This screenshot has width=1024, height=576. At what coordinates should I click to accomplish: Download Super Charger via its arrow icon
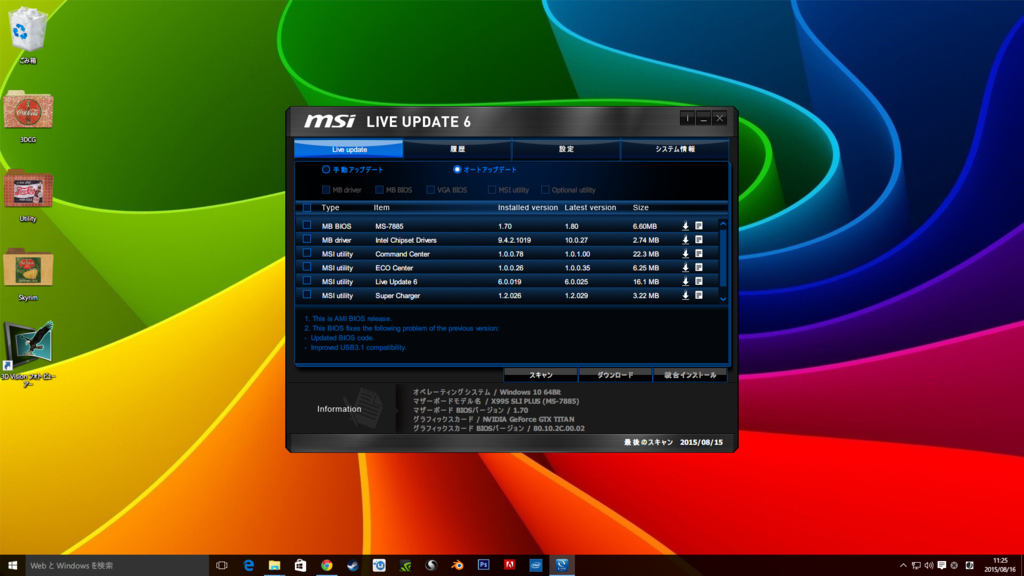click(685, 295)
